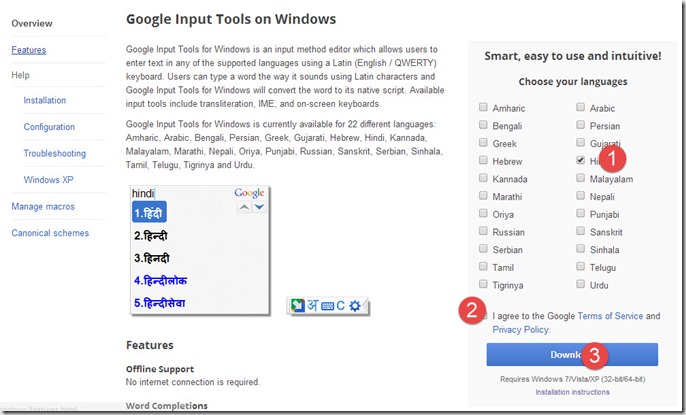Screen dimensions: 686x415
Task: Tick the Russian language checkbox
Action: (x=483, y=231)
